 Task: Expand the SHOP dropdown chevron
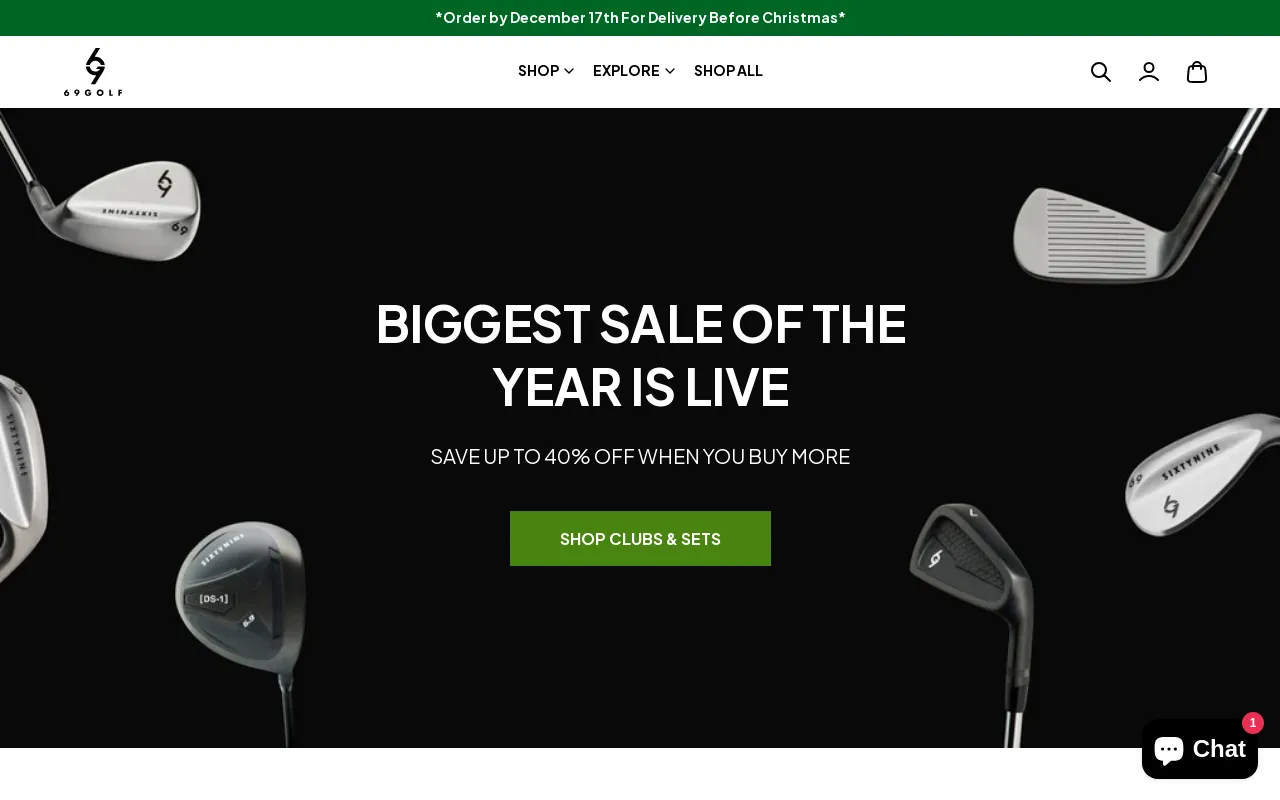point(569,71)
